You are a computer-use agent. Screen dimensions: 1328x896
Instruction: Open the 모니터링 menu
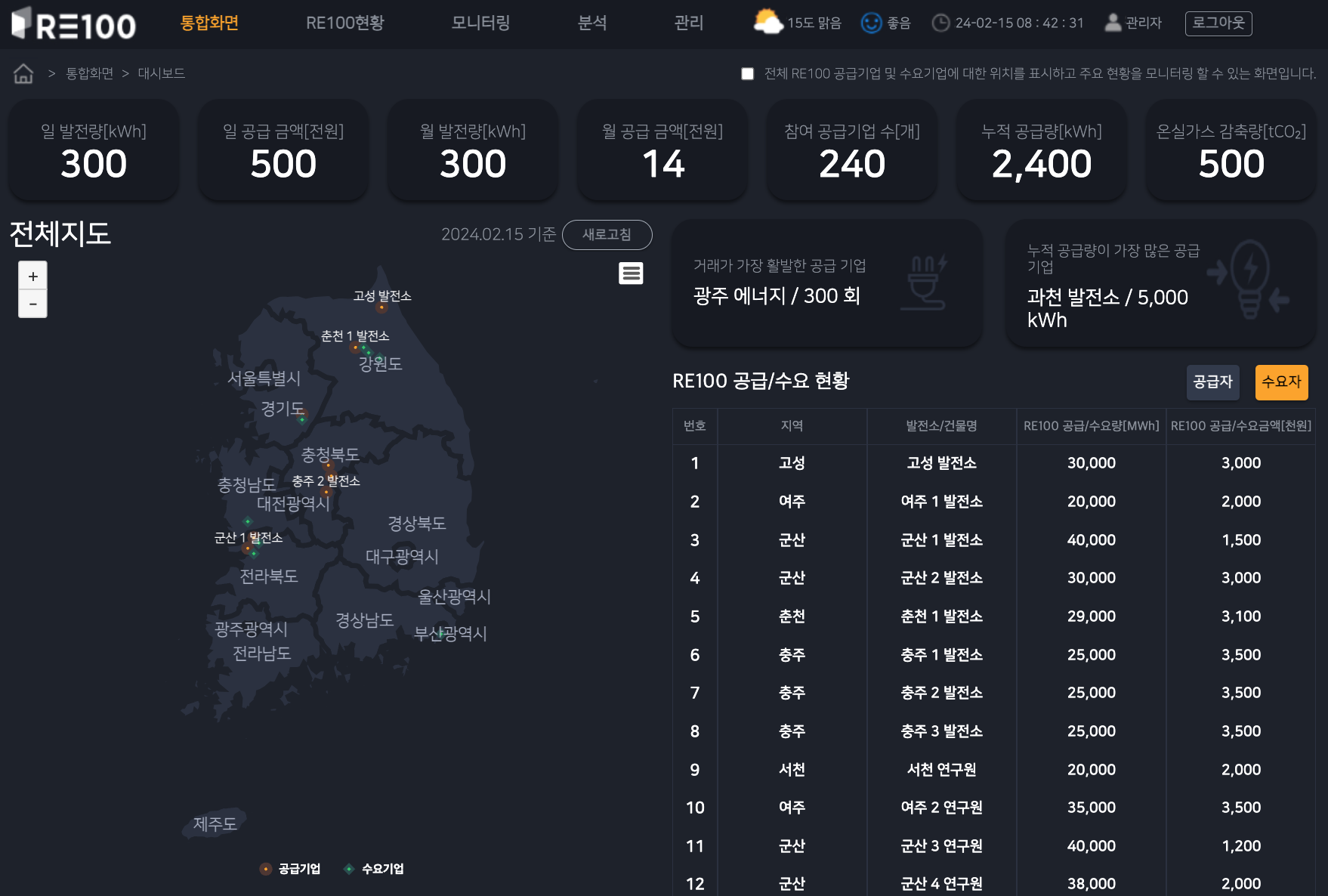point(480,23)
